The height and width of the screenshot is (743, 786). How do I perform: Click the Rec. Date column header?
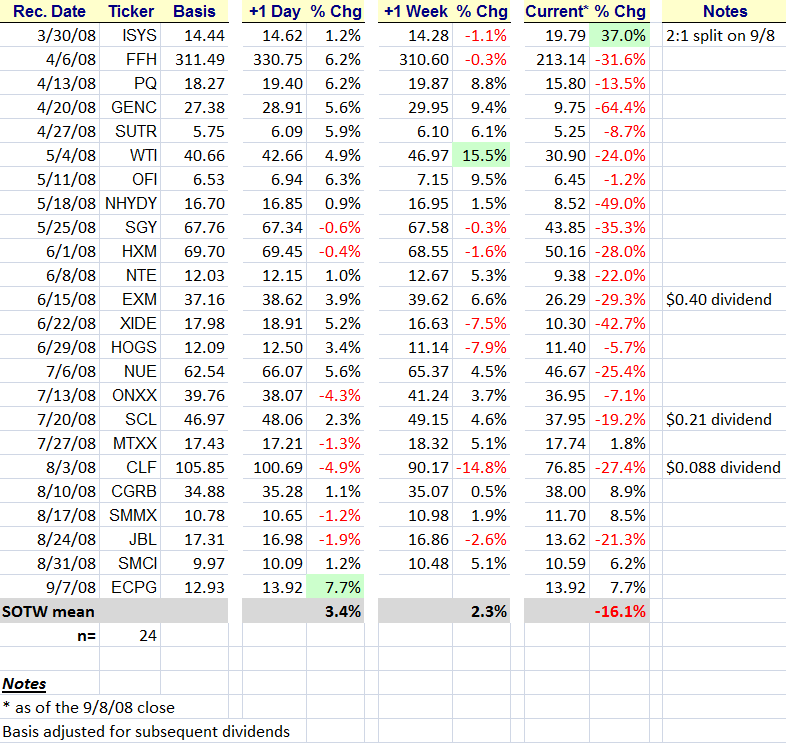click(50, 12)
